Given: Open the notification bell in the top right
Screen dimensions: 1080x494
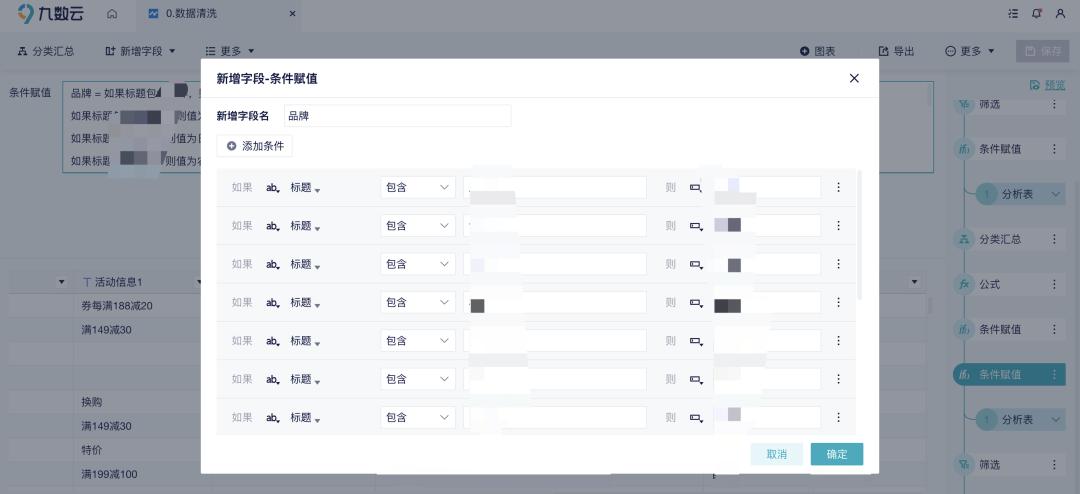Looking at the screenshot, I should tap(1037, 14).
